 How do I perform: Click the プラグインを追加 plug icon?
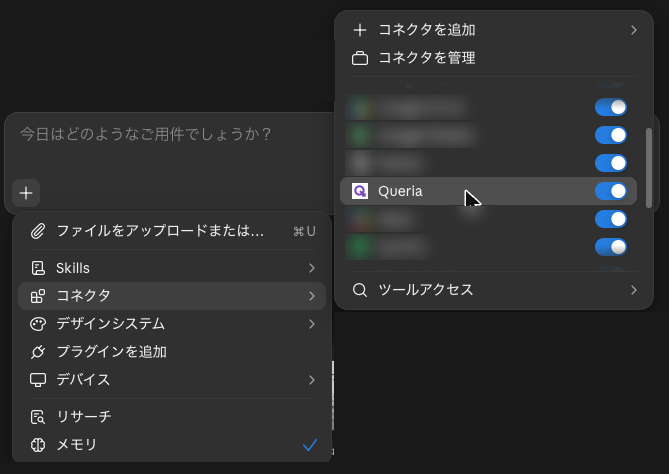click(x=38, y=352)
